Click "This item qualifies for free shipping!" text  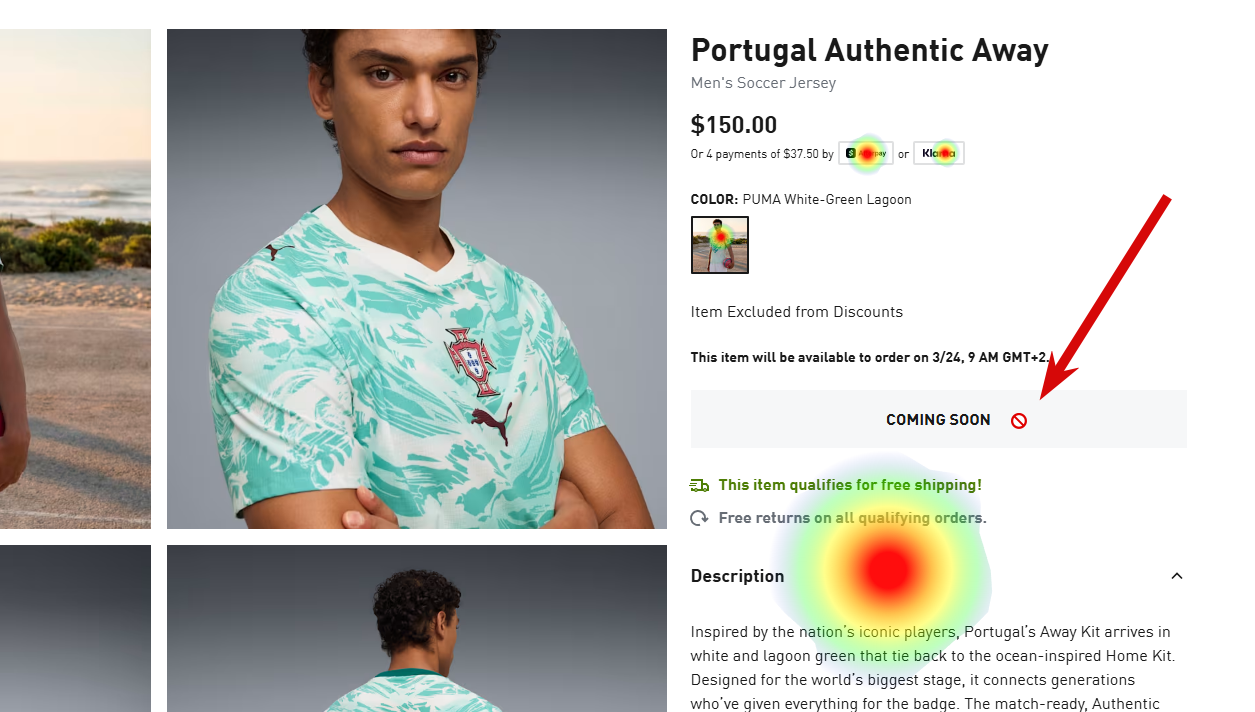850,485
